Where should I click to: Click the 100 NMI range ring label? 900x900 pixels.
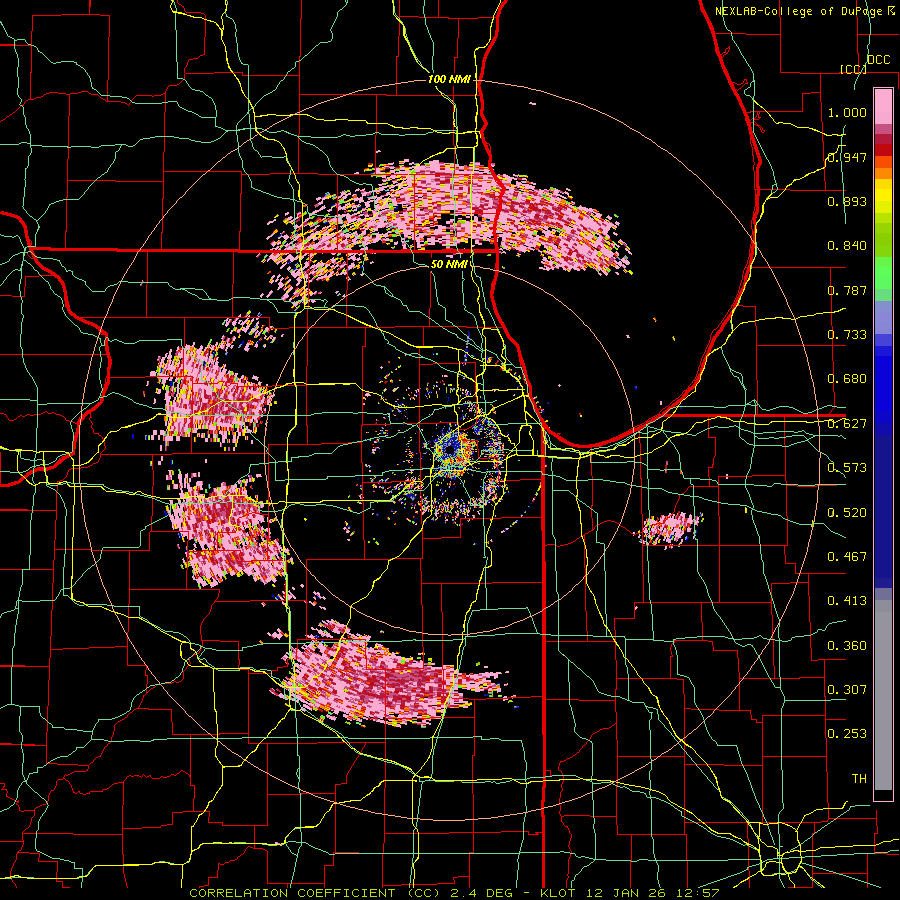(x=449, y=79)
